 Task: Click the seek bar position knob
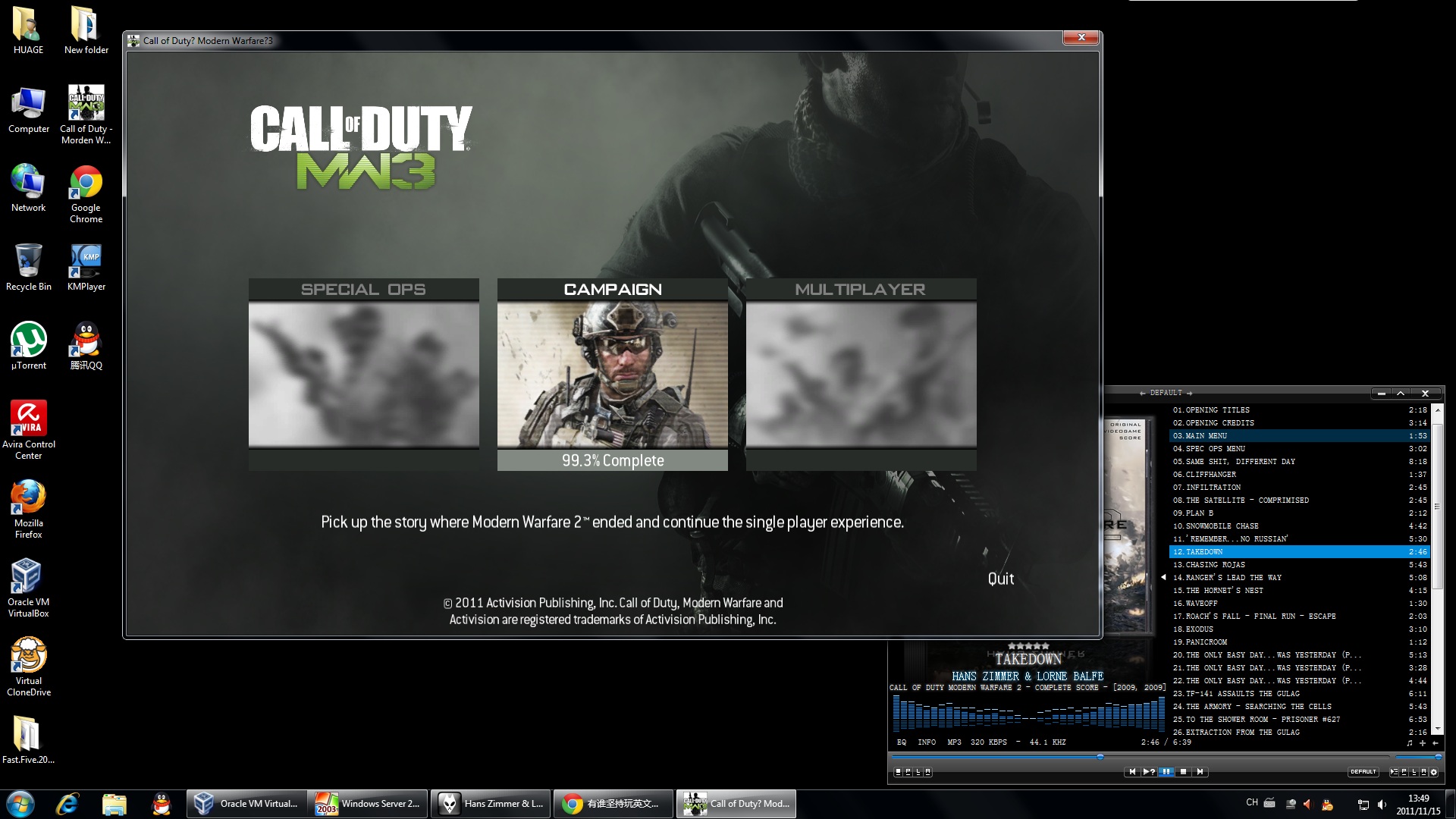coord(1100,757)
